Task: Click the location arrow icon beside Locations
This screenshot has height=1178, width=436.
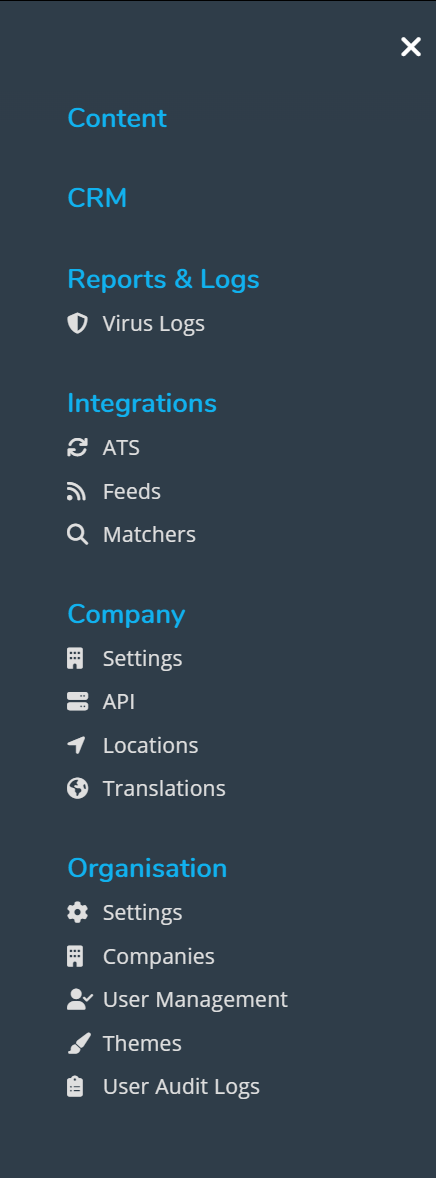Action: pyautogui.click(x=77, y=745)
